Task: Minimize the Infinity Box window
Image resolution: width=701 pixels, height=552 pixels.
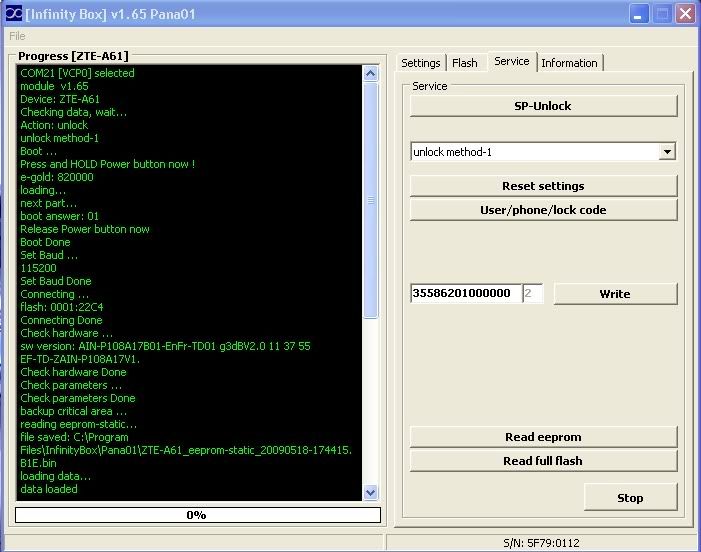Action: pyautogui.click(x=639, y=14)
